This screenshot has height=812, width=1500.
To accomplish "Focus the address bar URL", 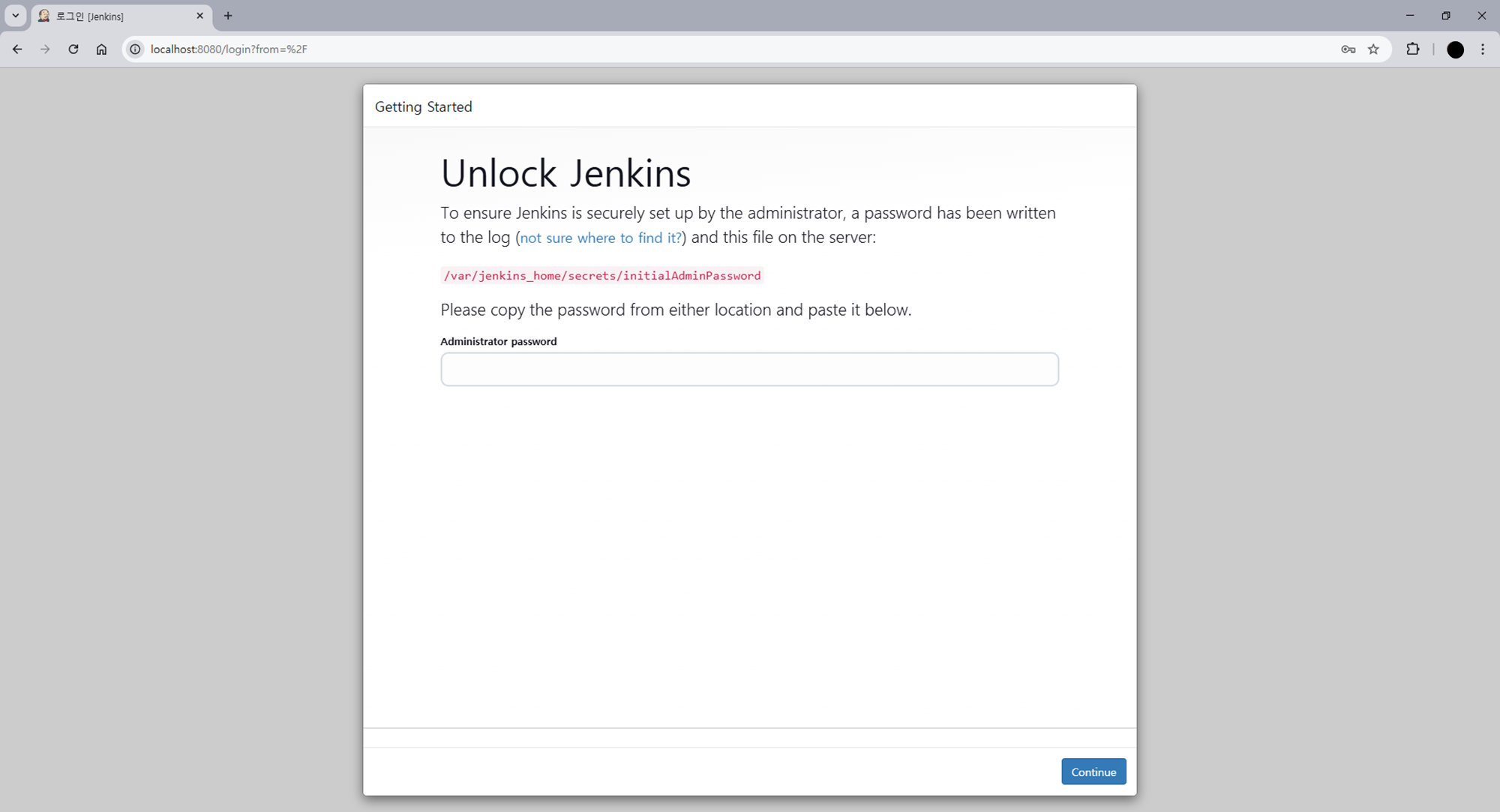I will (x=229, y=49).
